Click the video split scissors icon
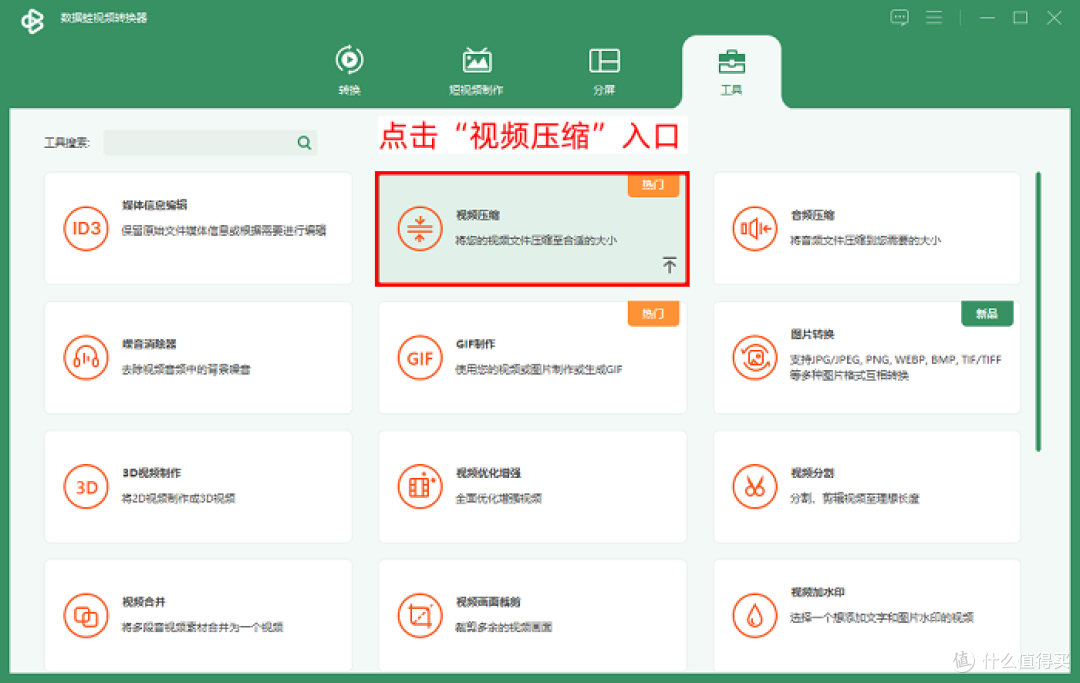 (754, 487)
